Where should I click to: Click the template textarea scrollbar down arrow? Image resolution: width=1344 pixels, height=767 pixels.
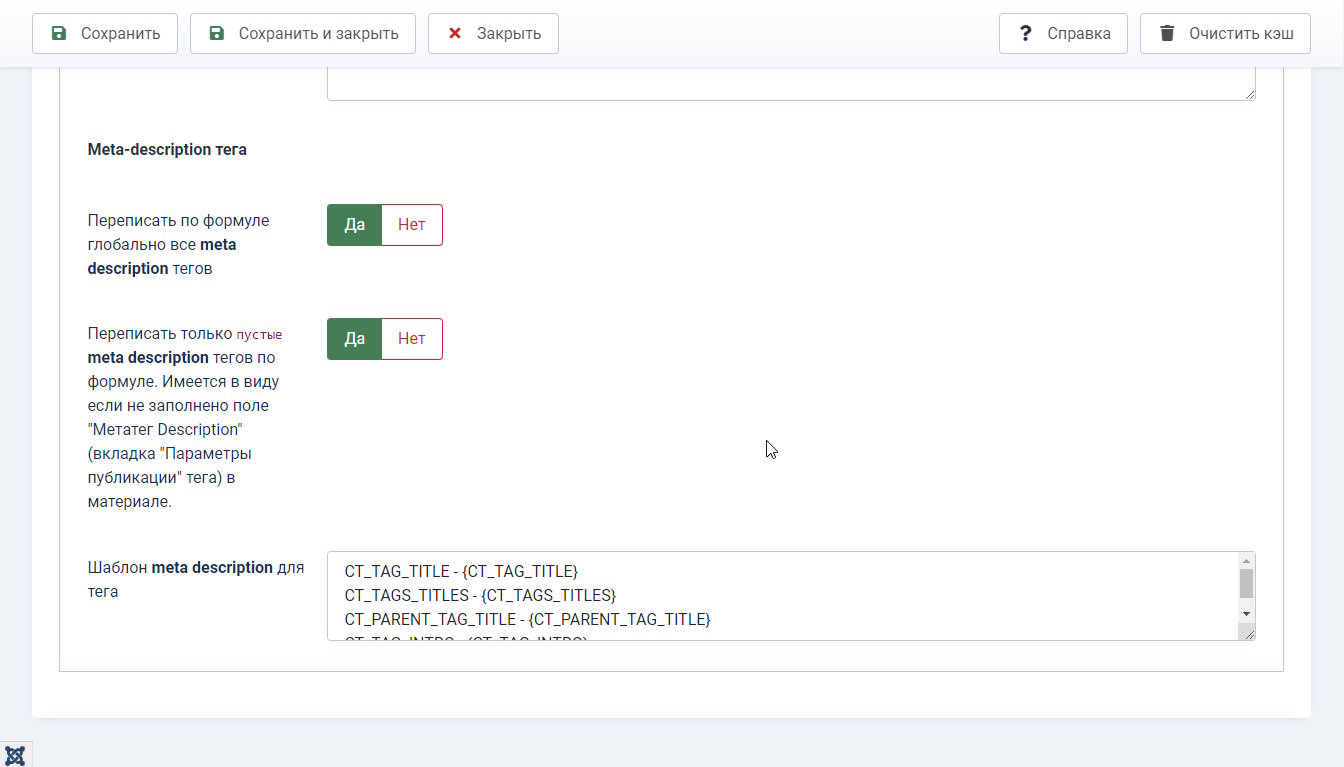[x=1246, y=613]
